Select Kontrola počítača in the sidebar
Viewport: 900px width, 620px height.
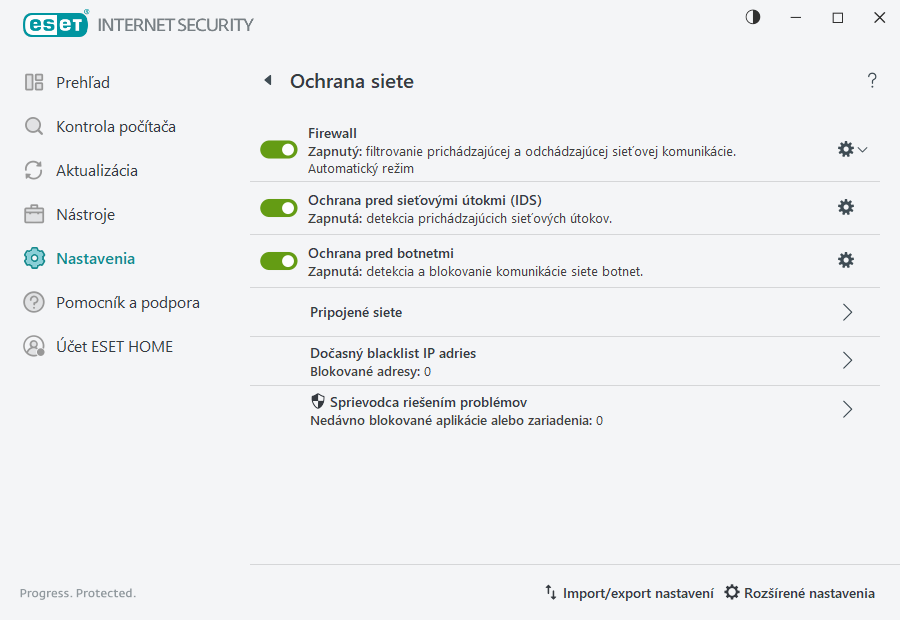pyautogui.click(x=112, y=127)
